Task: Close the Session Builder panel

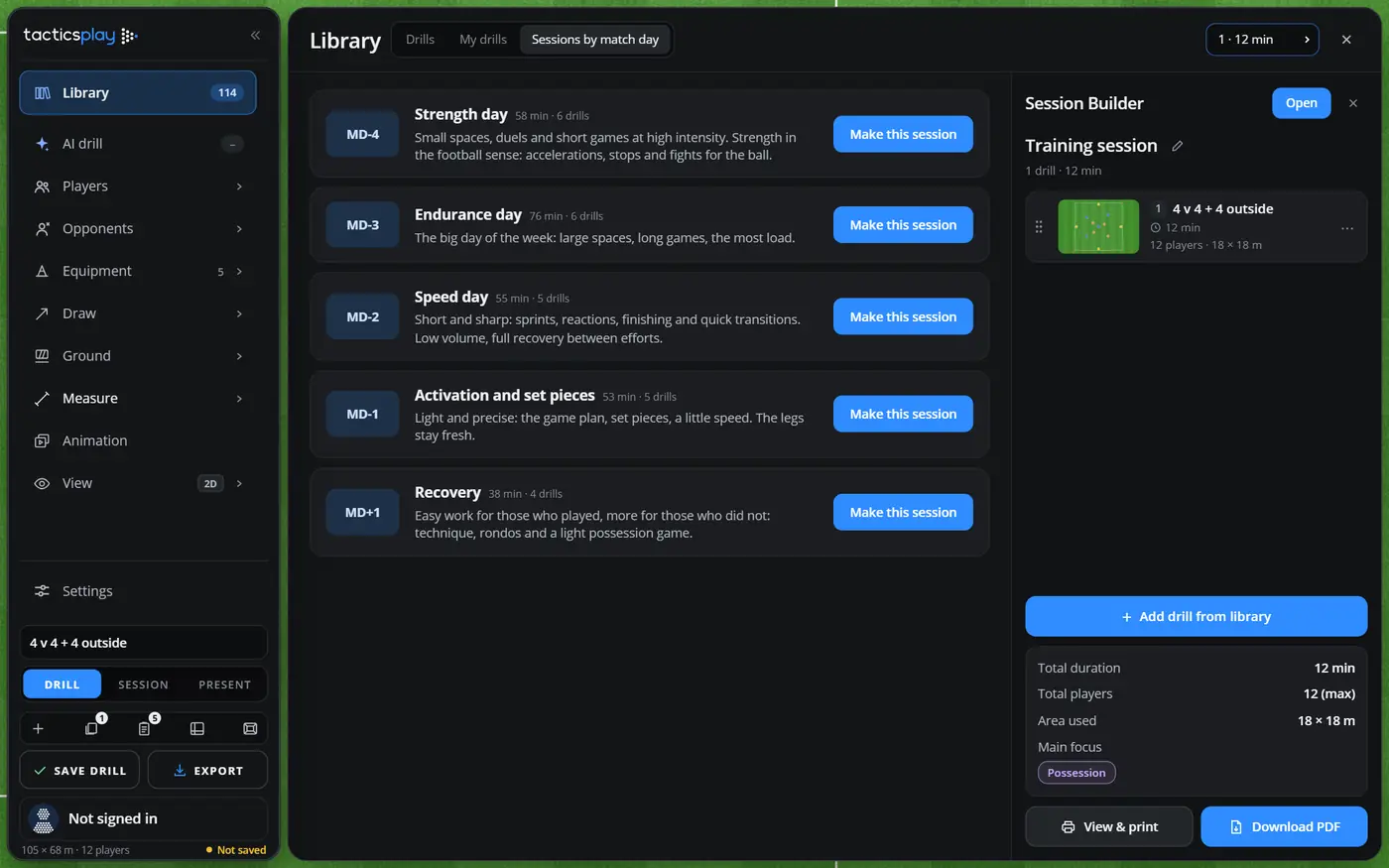Action: [x=1353, y=103]
